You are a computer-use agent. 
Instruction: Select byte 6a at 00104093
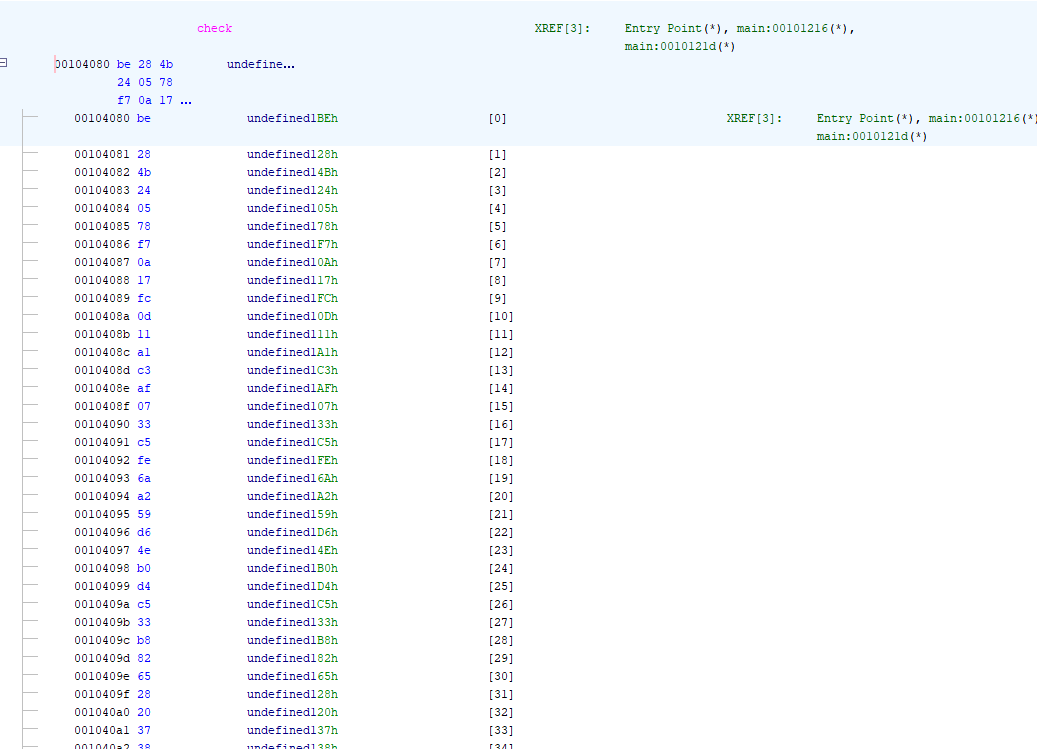coord(144,478)
